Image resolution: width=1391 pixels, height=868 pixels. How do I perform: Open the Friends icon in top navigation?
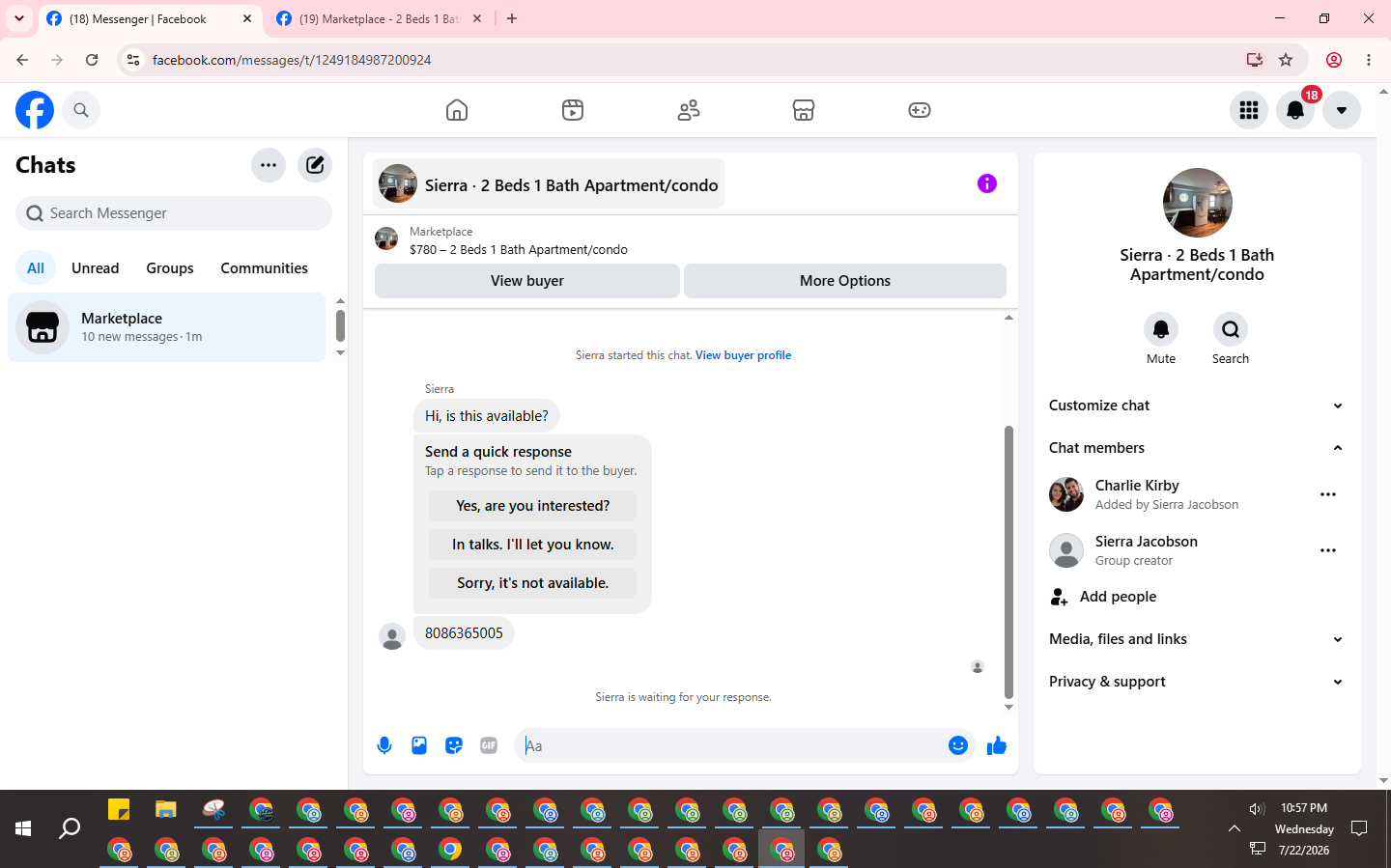pyautogui.click(x=689, y=110)
